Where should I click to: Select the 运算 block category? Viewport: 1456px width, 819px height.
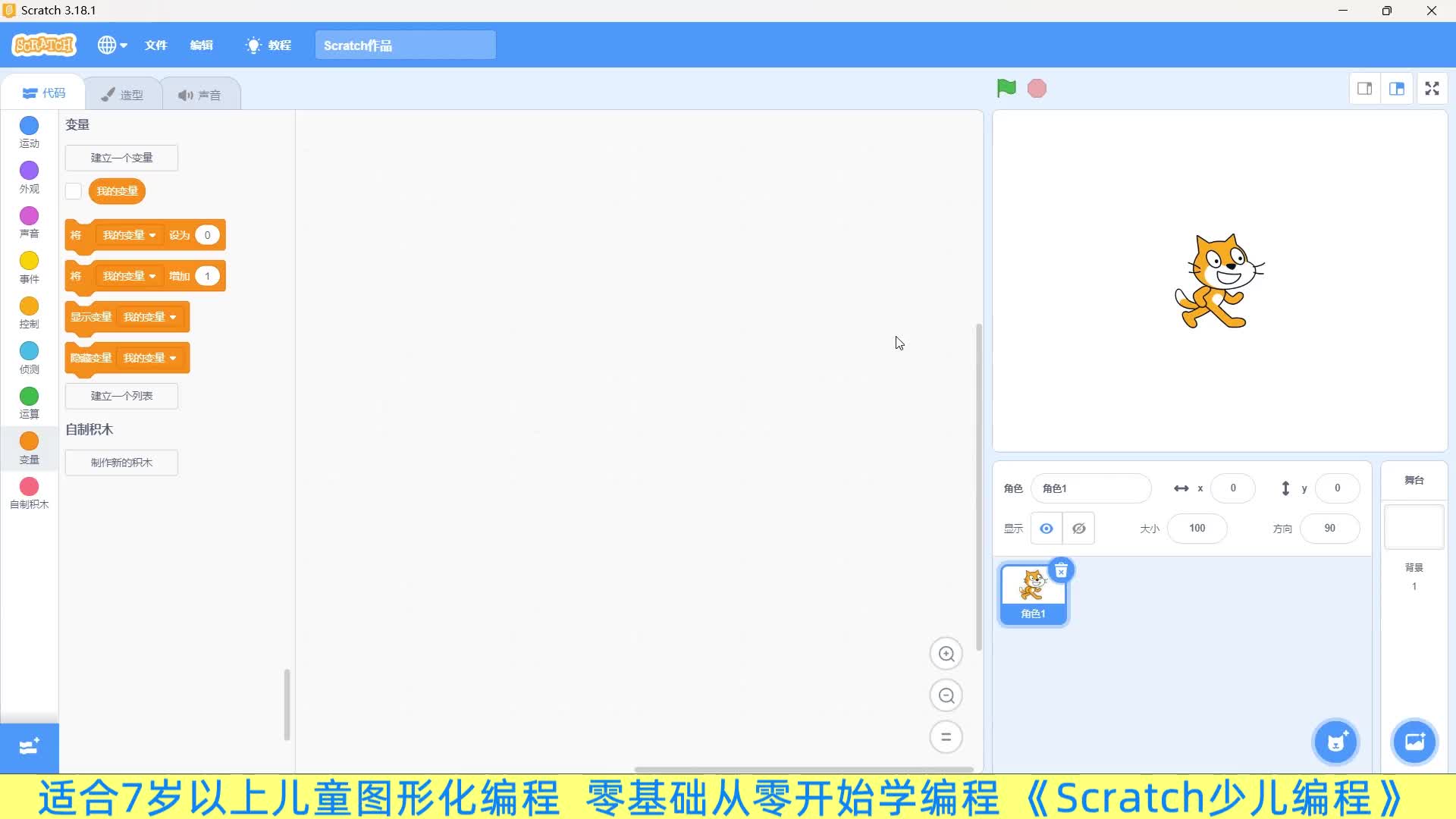pyautogui.click(x=29, y=403)
